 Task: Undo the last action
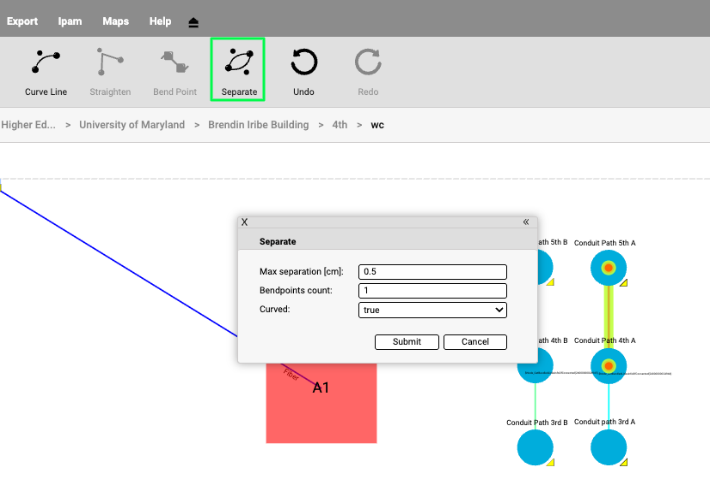pos(303,69)
